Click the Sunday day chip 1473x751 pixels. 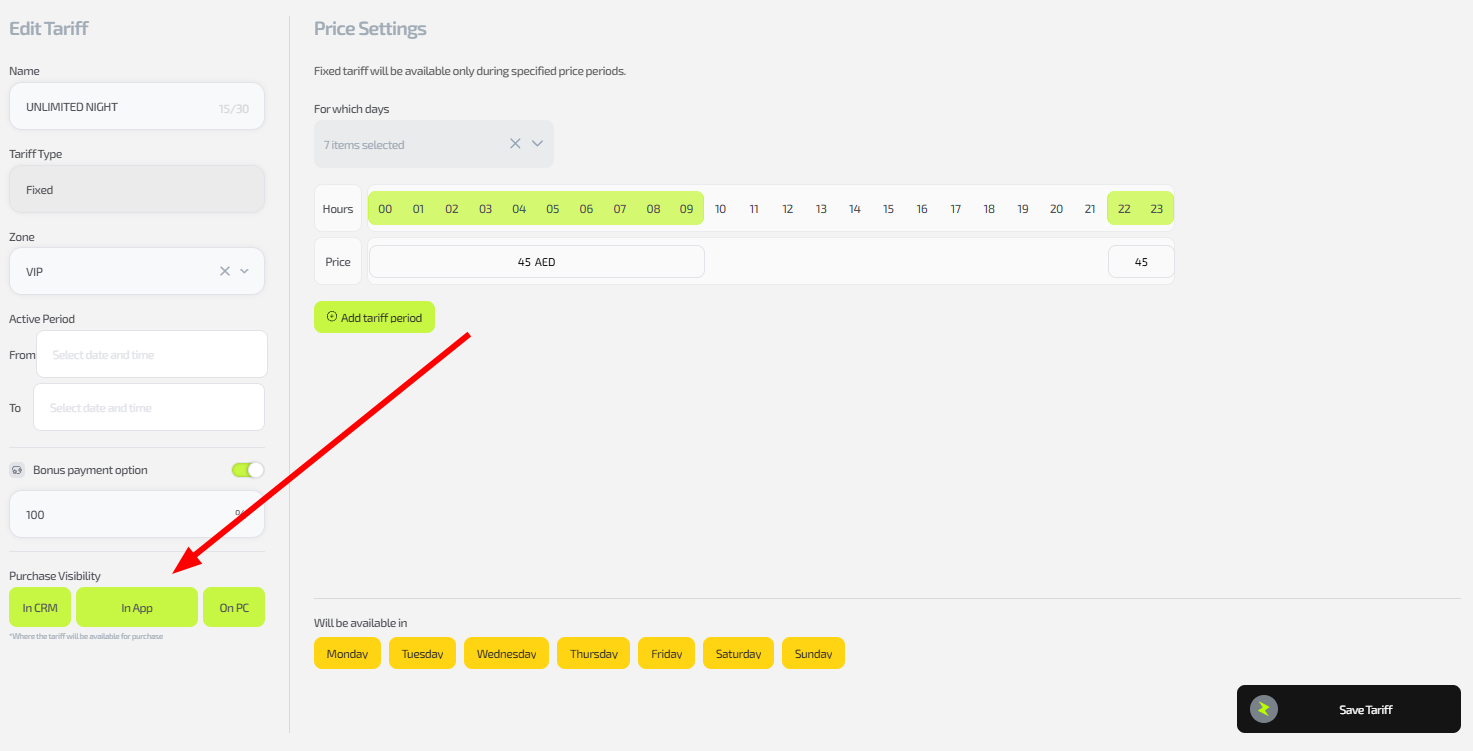[x=813, y=654]
